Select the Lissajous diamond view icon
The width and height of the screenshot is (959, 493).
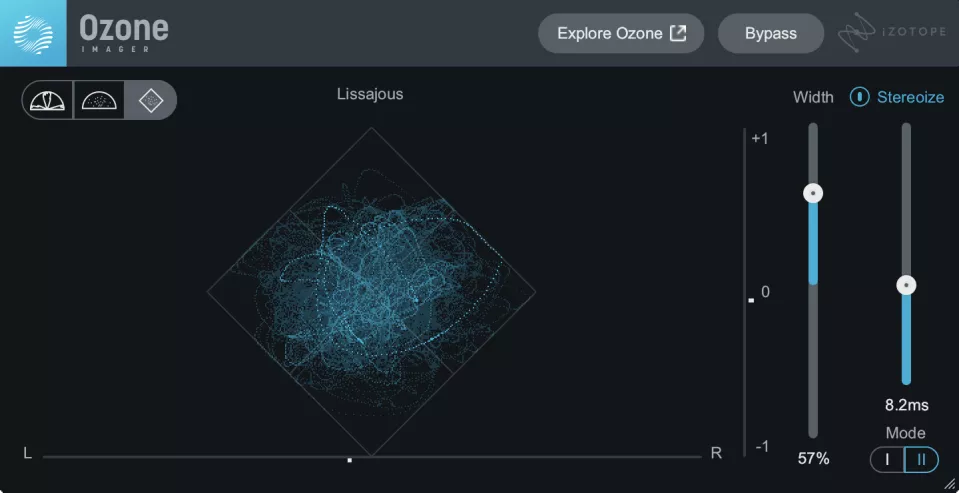pyautogui.click(x=150, y=100)
